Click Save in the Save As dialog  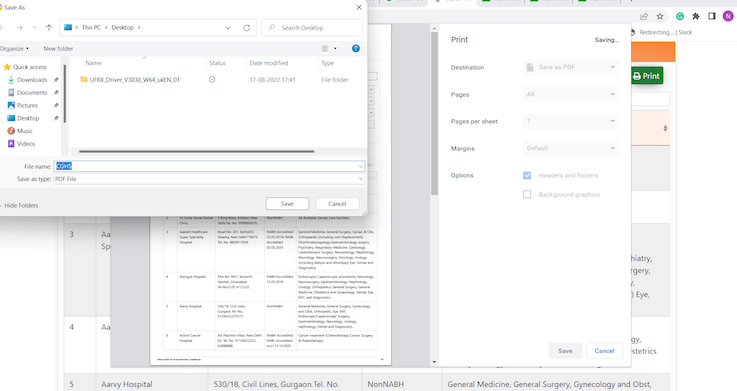(x=287, y=203)
